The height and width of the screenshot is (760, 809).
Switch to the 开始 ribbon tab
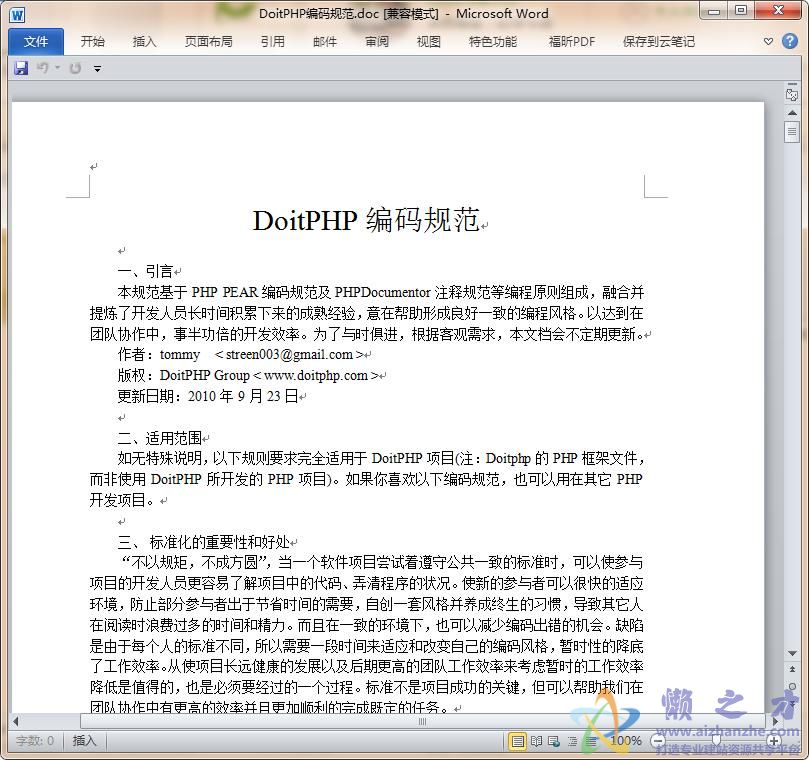(93, 41)
